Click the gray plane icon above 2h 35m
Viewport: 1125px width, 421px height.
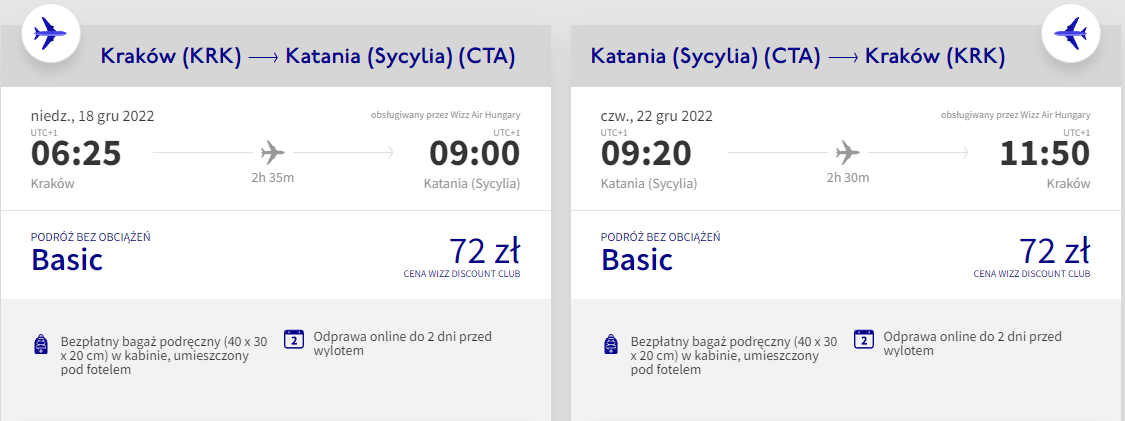273,153
